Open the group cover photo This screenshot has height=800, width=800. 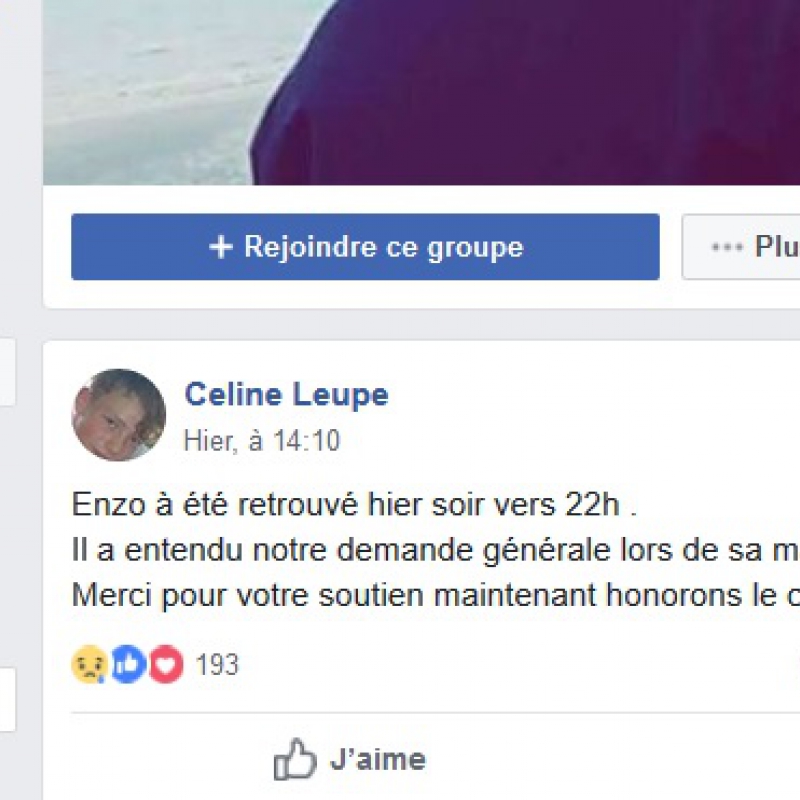pyautogui.click(x=420, y=90)
